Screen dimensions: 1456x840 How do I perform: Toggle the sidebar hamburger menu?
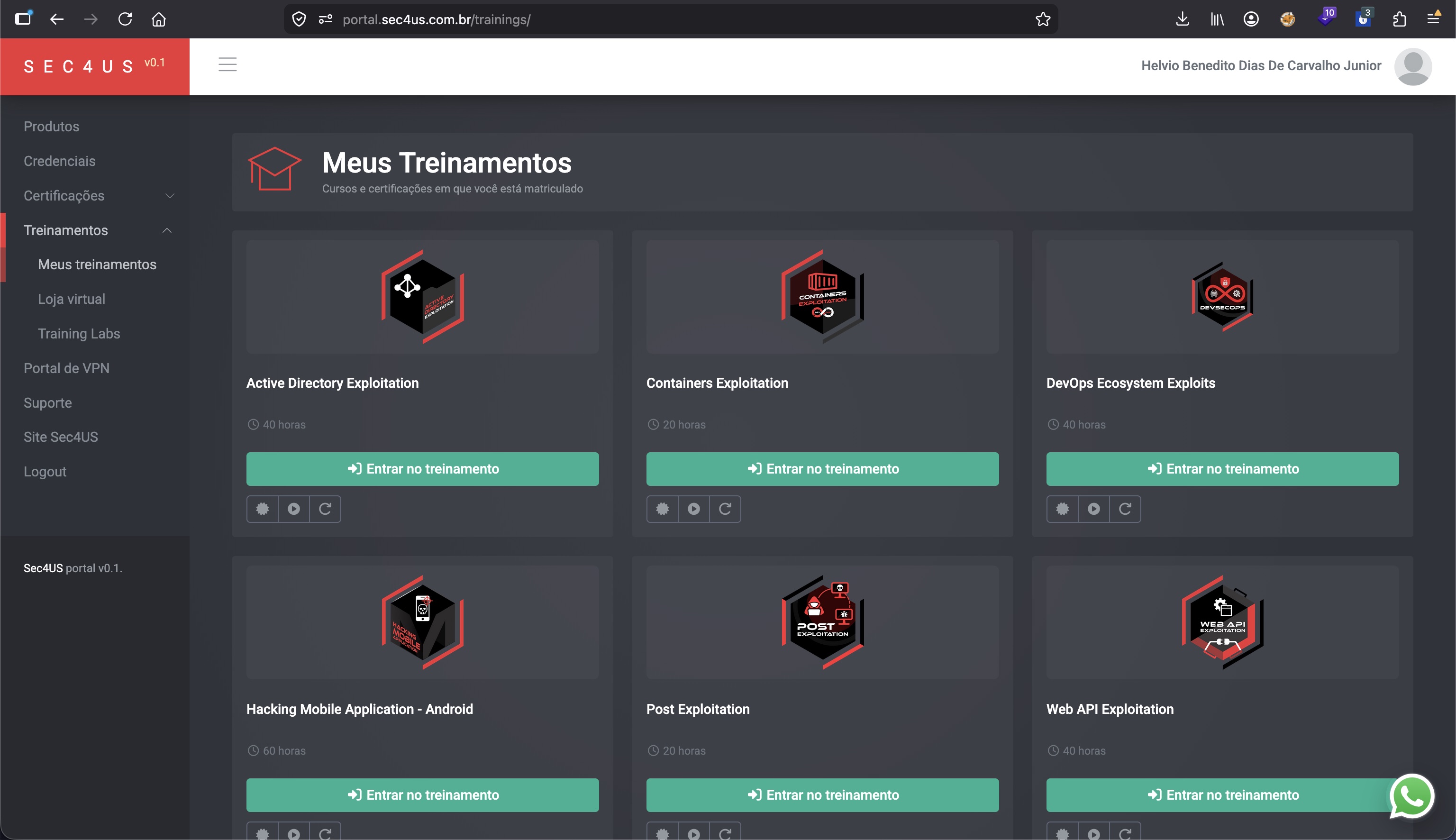(228, 64)
